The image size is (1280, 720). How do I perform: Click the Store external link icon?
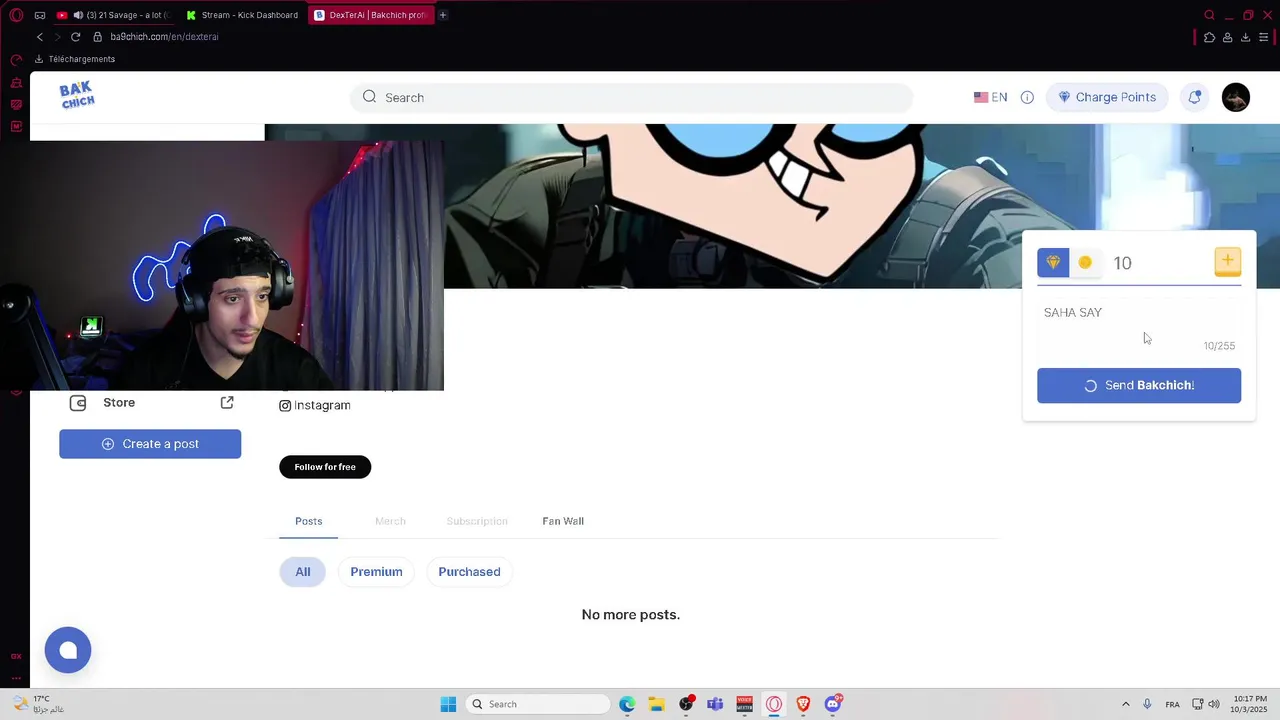[x=227, y=402]
